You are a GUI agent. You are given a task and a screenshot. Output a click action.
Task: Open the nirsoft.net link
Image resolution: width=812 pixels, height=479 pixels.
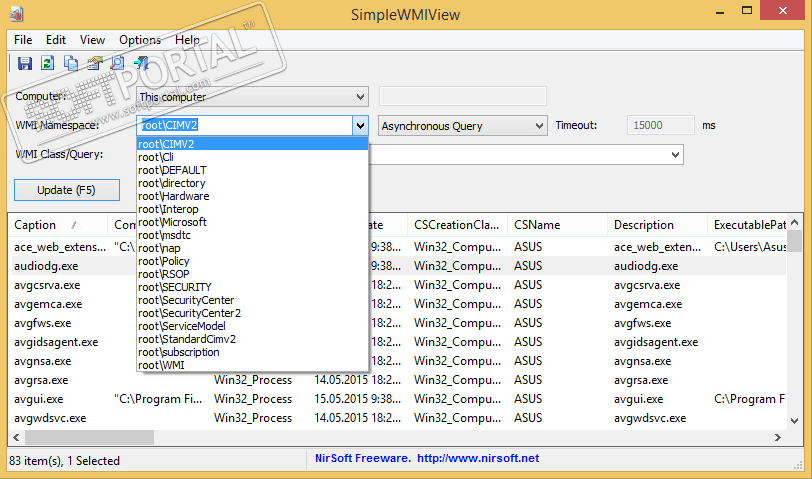(x=477, y=458)
